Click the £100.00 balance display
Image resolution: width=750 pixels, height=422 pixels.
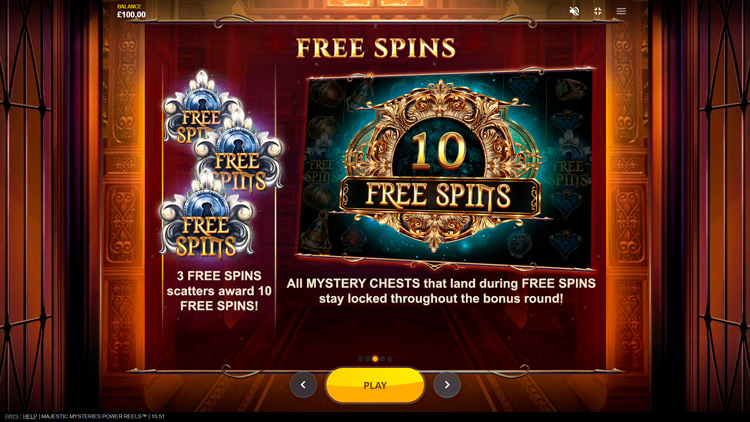pyautogui.click(x=131, y=15)
